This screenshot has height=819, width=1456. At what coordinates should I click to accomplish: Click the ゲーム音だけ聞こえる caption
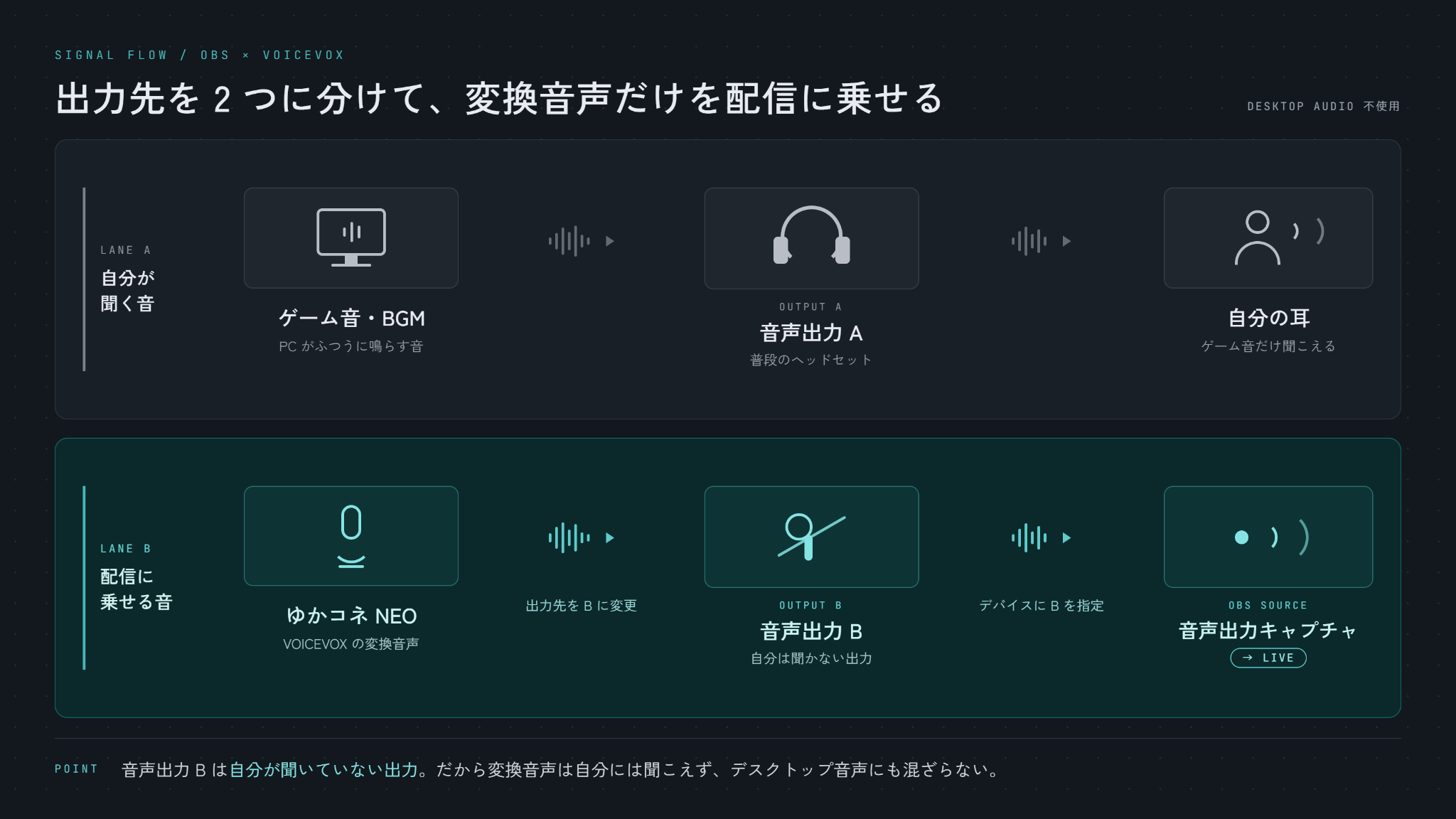tap(1269, 346)
